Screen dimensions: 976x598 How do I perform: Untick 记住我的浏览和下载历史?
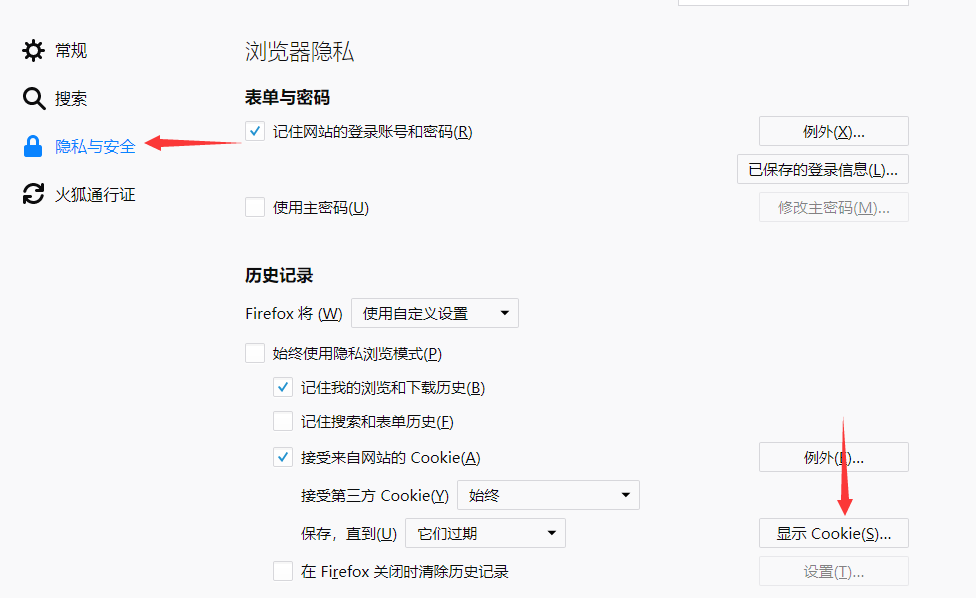click(283, 387)
